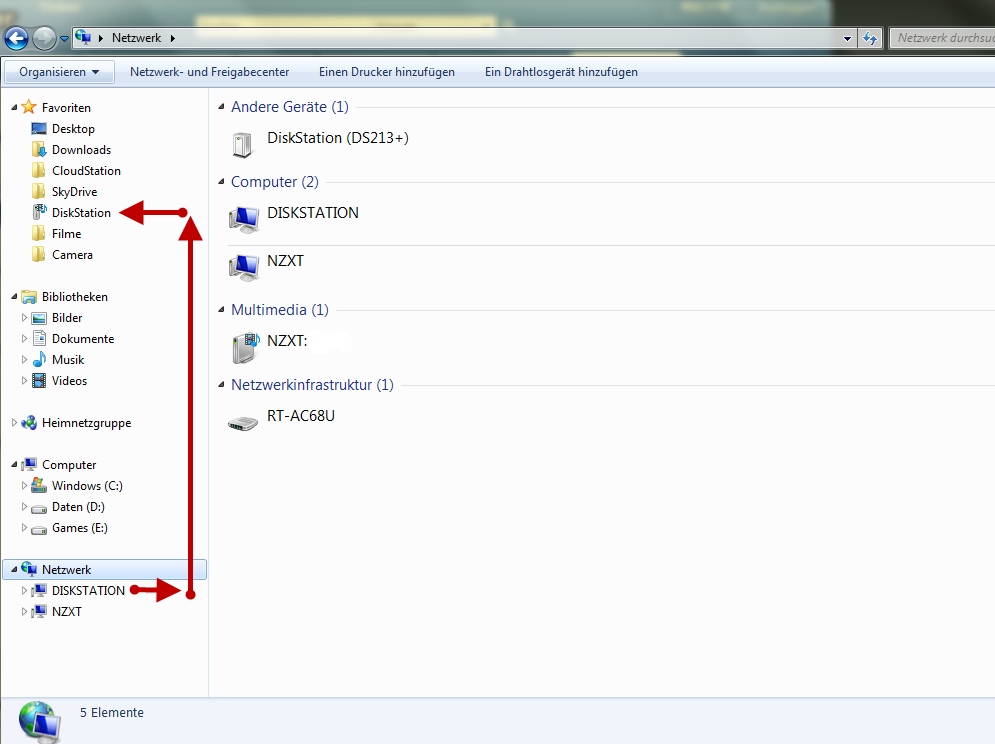Select the Heimnetzgruppe icon
This screenshot has height=744, width=995.
[29, 423]
